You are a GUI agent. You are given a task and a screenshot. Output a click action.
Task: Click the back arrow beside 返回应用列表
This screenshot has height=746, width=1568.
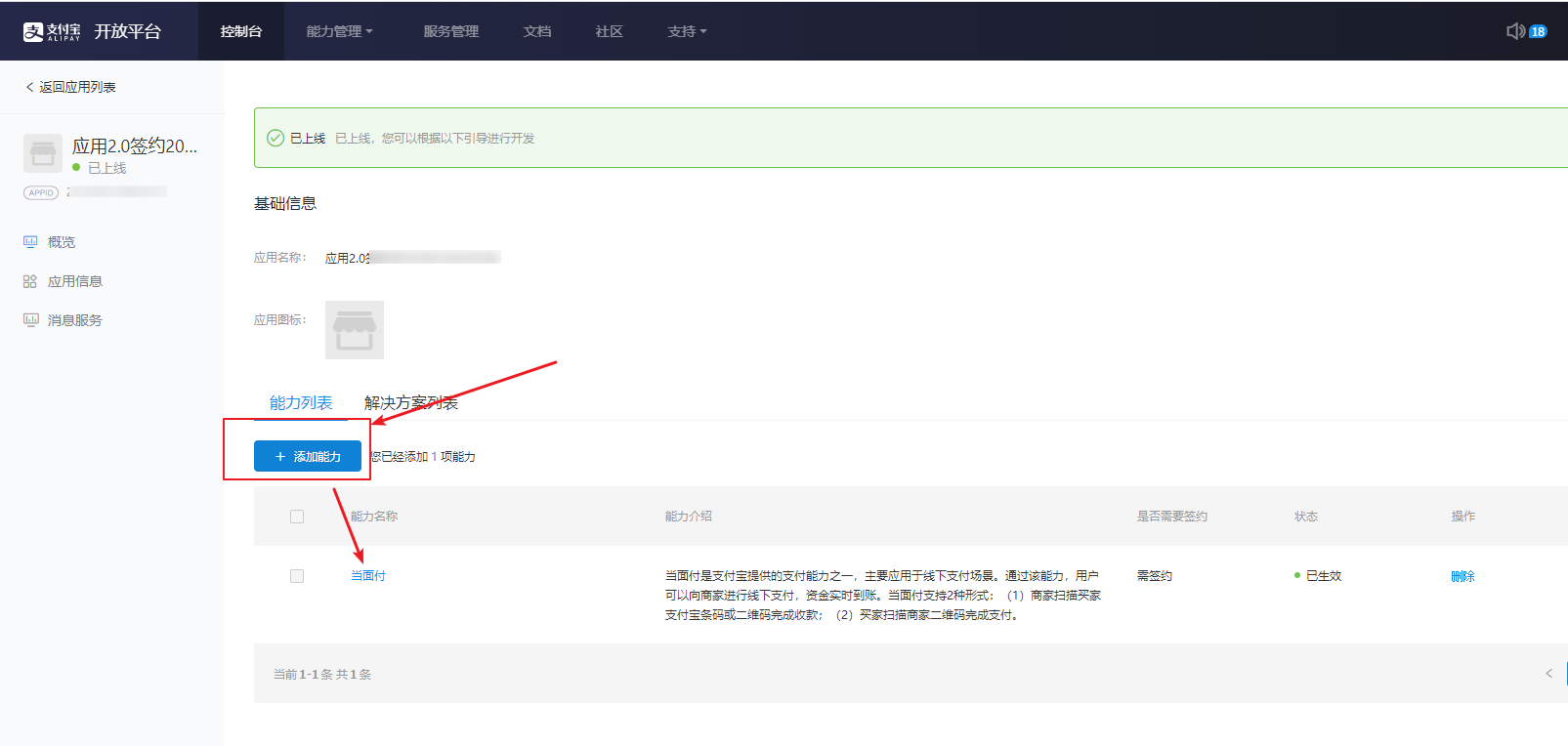(29, 87)
